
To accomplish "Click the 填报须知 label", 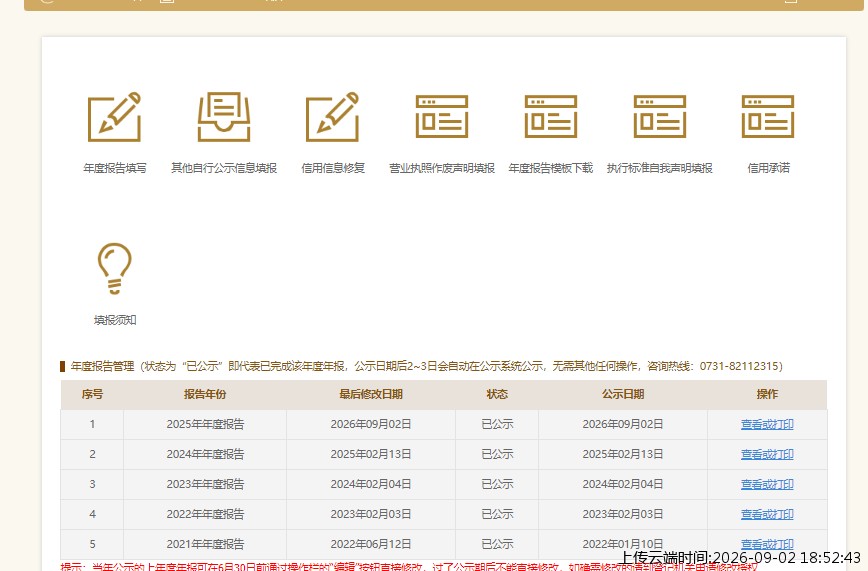I will coord(115,320).
